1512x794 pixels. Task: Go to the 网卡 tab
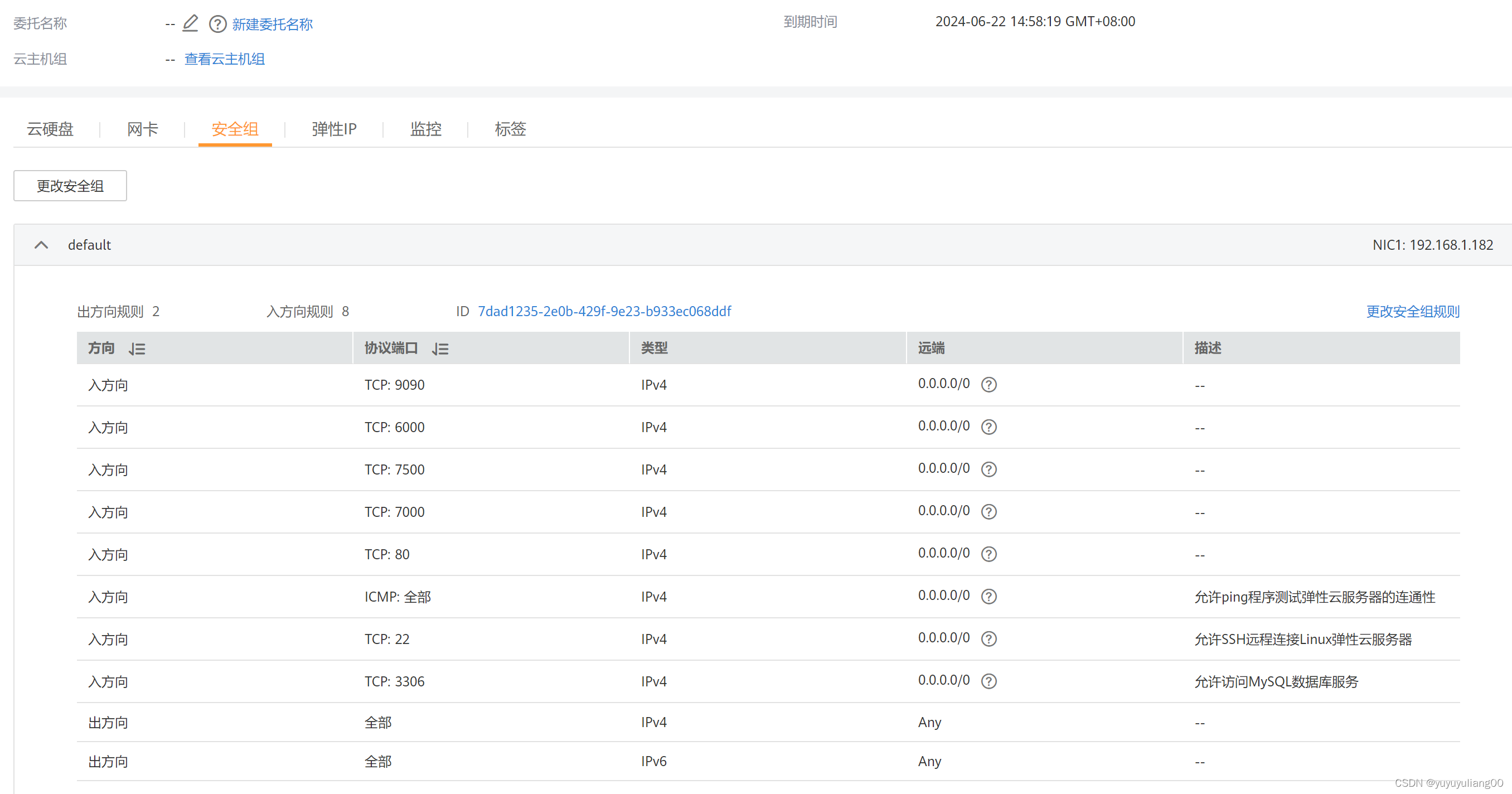click(143, 129)
